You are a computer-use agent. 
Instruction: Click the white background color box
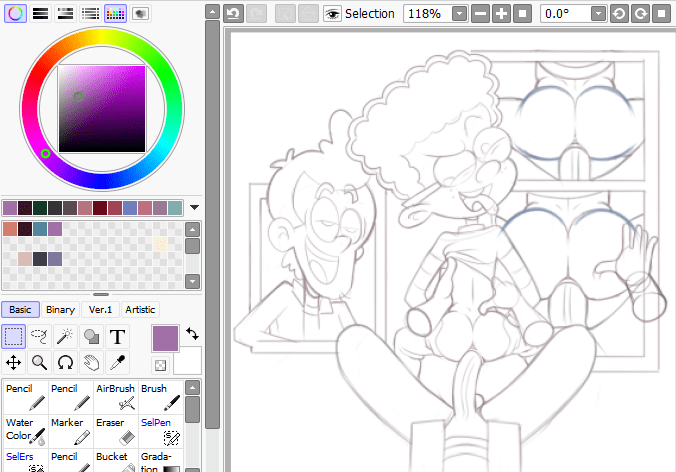[x=190, y=362]
